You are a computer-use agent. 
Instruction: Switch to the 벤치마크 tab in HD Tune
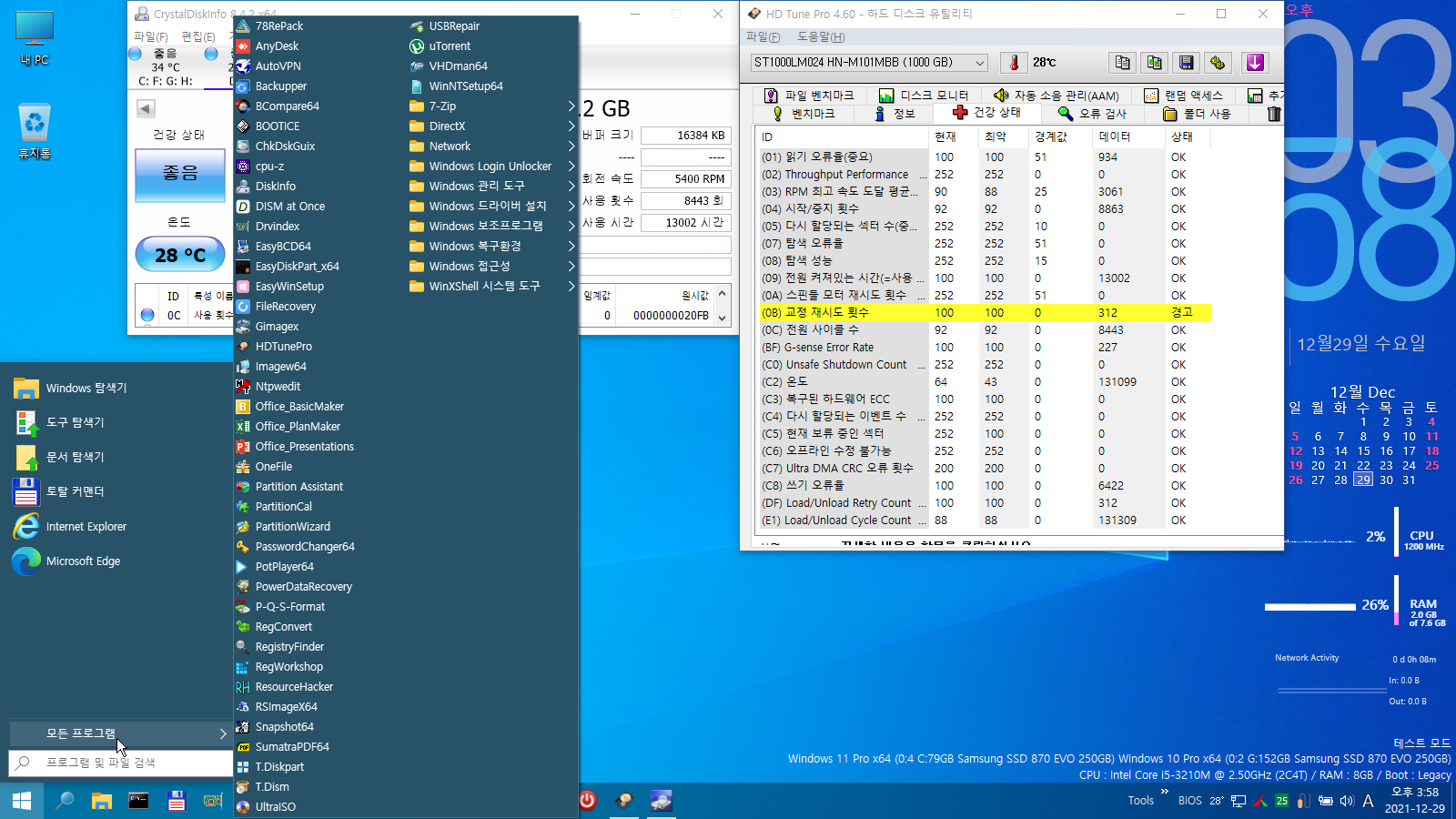[x=804, y=114]
